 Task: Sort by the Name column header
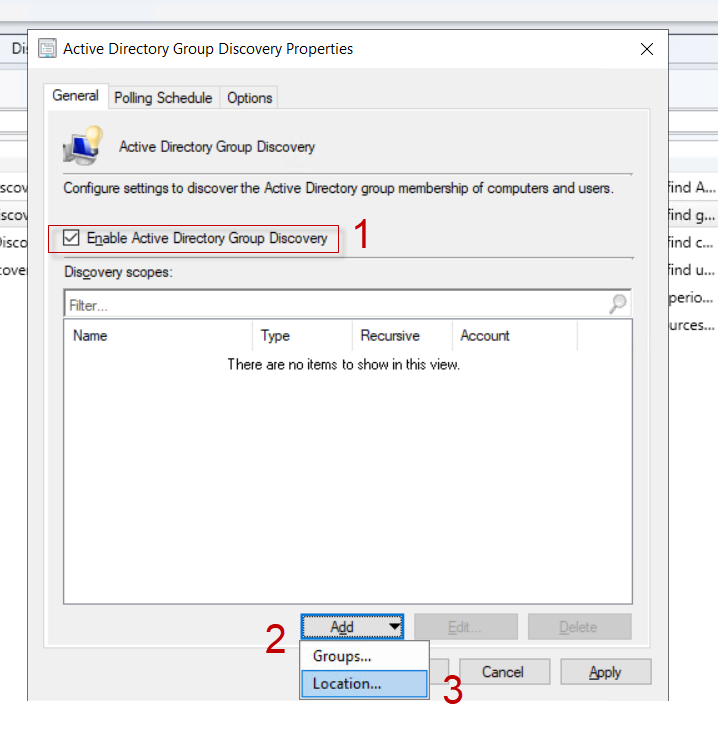158,336
